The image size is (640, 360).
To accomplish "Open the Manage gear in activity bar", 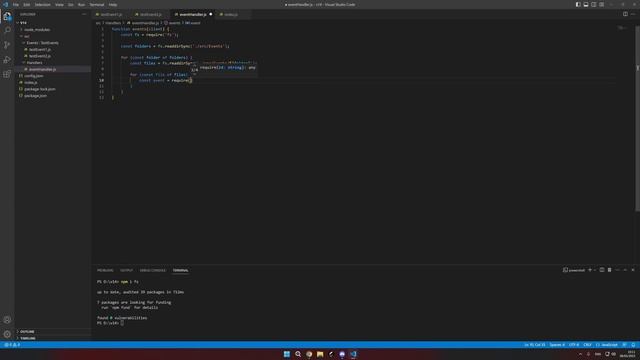I will coord(7,334).
